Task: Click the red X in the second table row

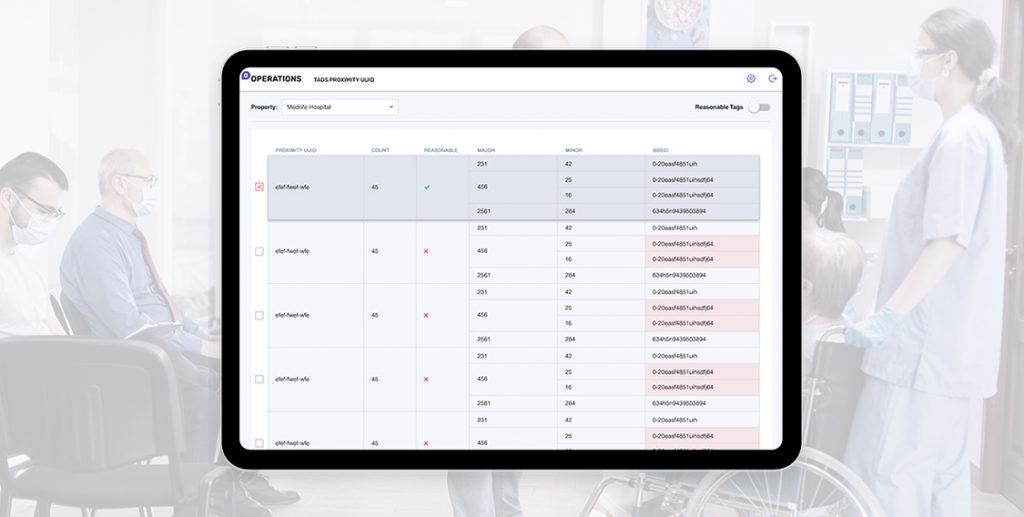Action: [x=426, y=251]
